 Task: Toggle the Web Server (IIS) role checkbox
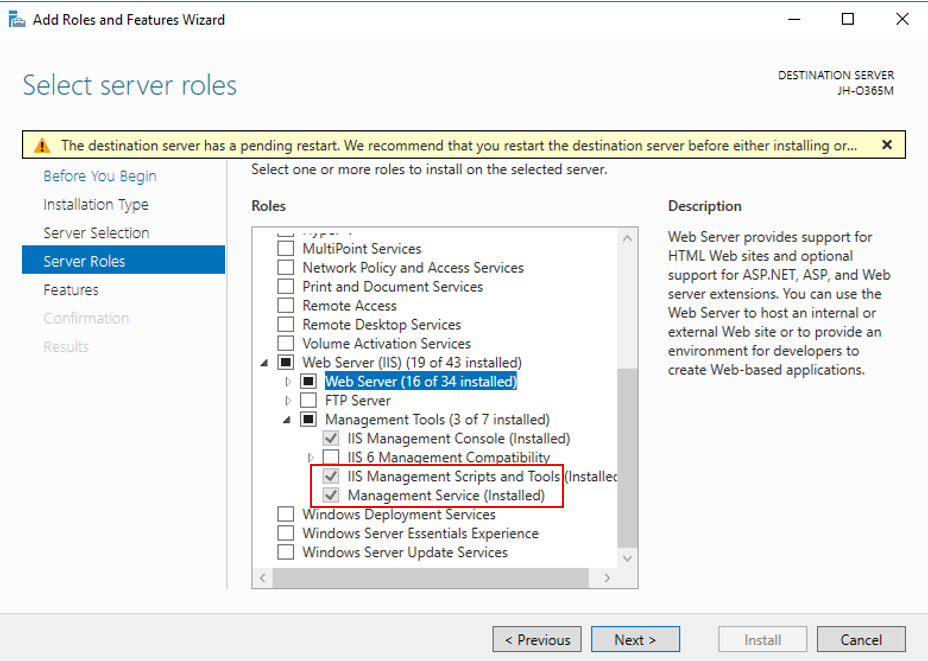286,362
